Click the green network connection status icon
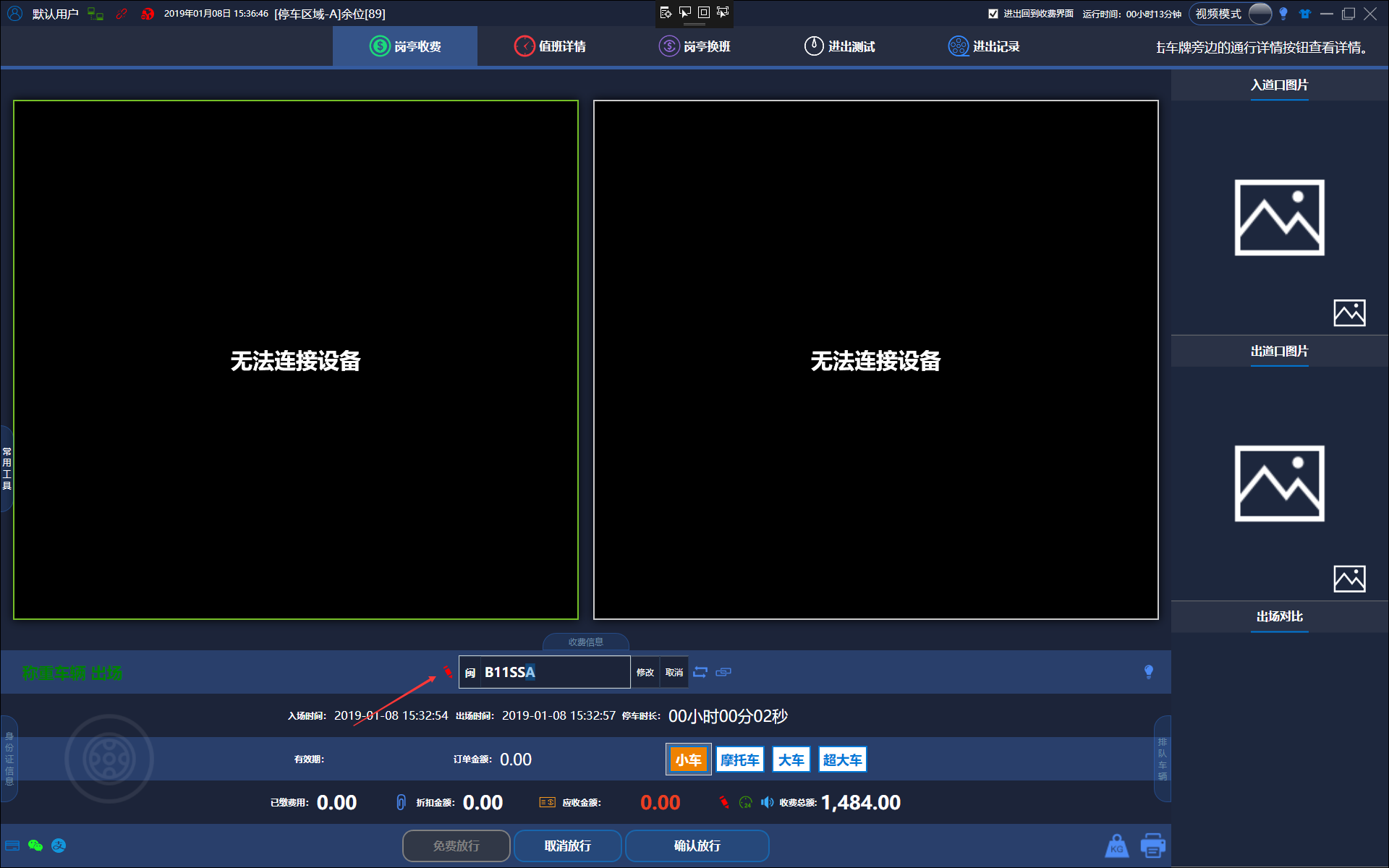This screenshot has height=868, width=1389. coord(95,14)
